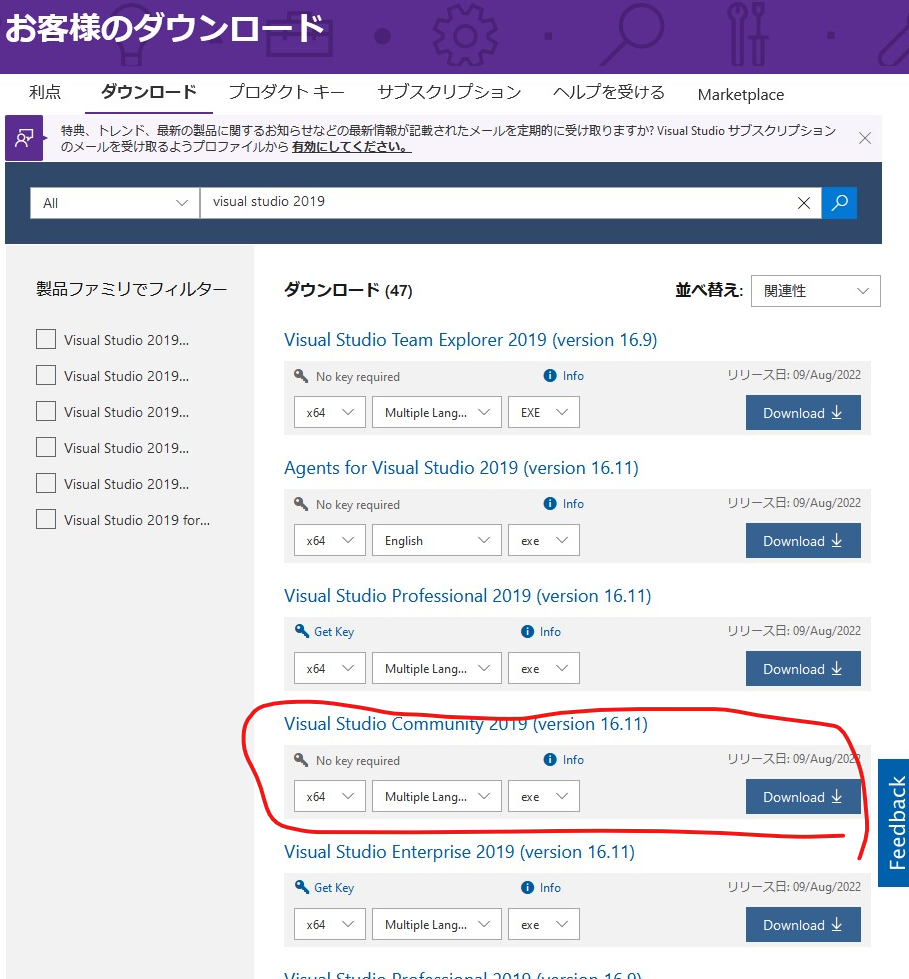The image size is (909, 979).
Task: Open the Marketplace tab
Action: (x=740, y=94)
